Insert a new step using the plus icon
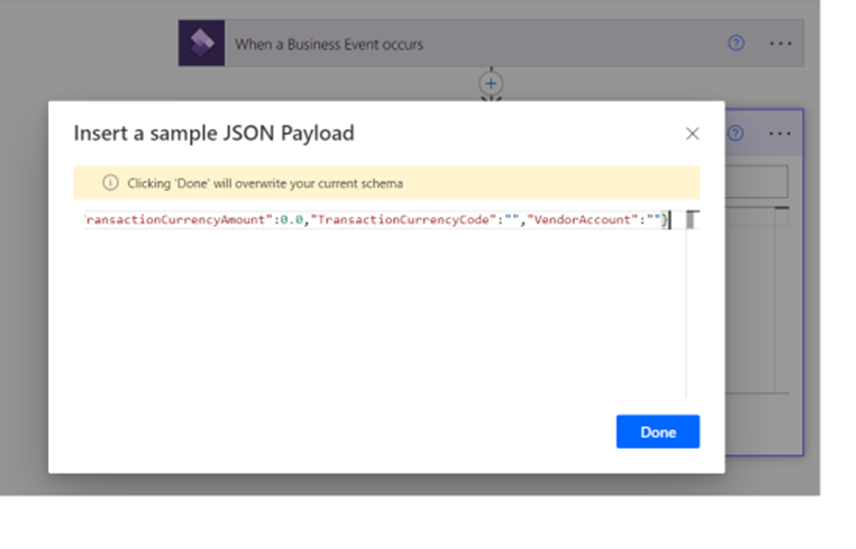Screen dimensions: 856x549 point(491,83)
